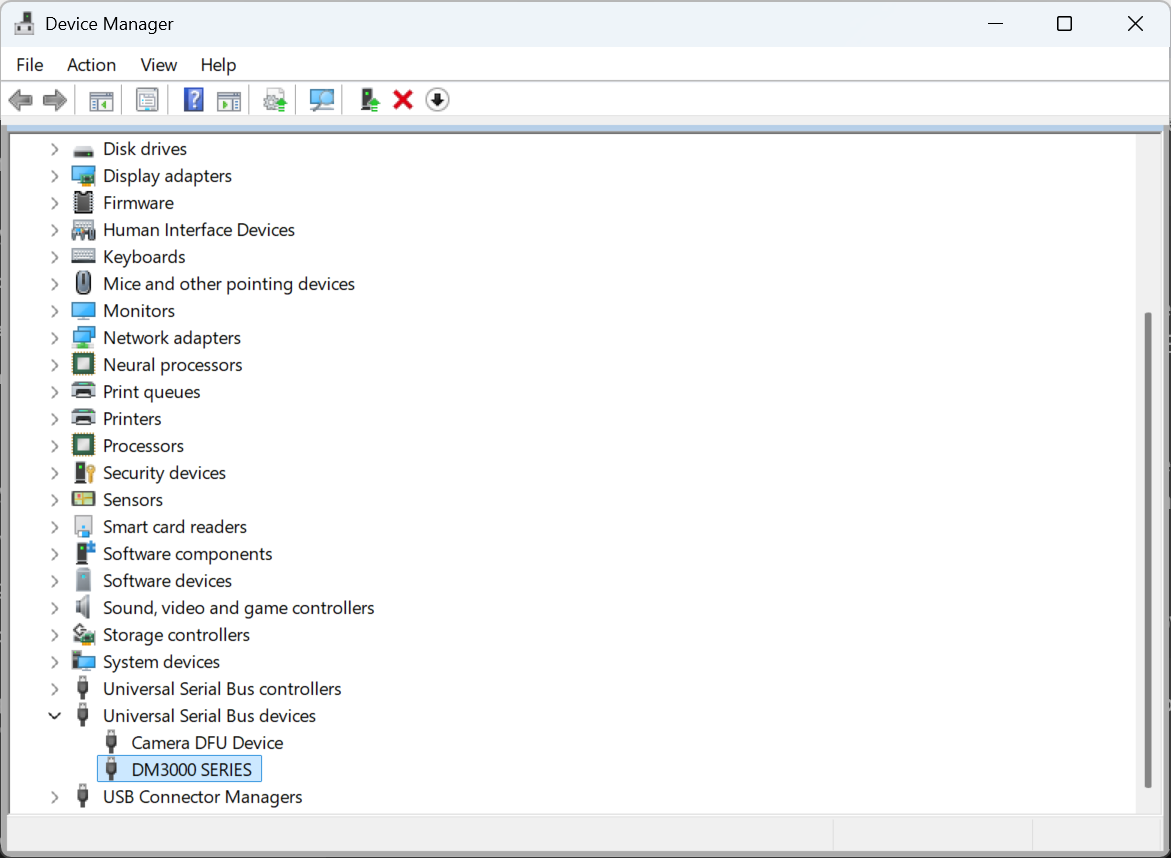This screenshot has width=1171, height=858.
Task: Open the File menu
Action: point(30,65)
